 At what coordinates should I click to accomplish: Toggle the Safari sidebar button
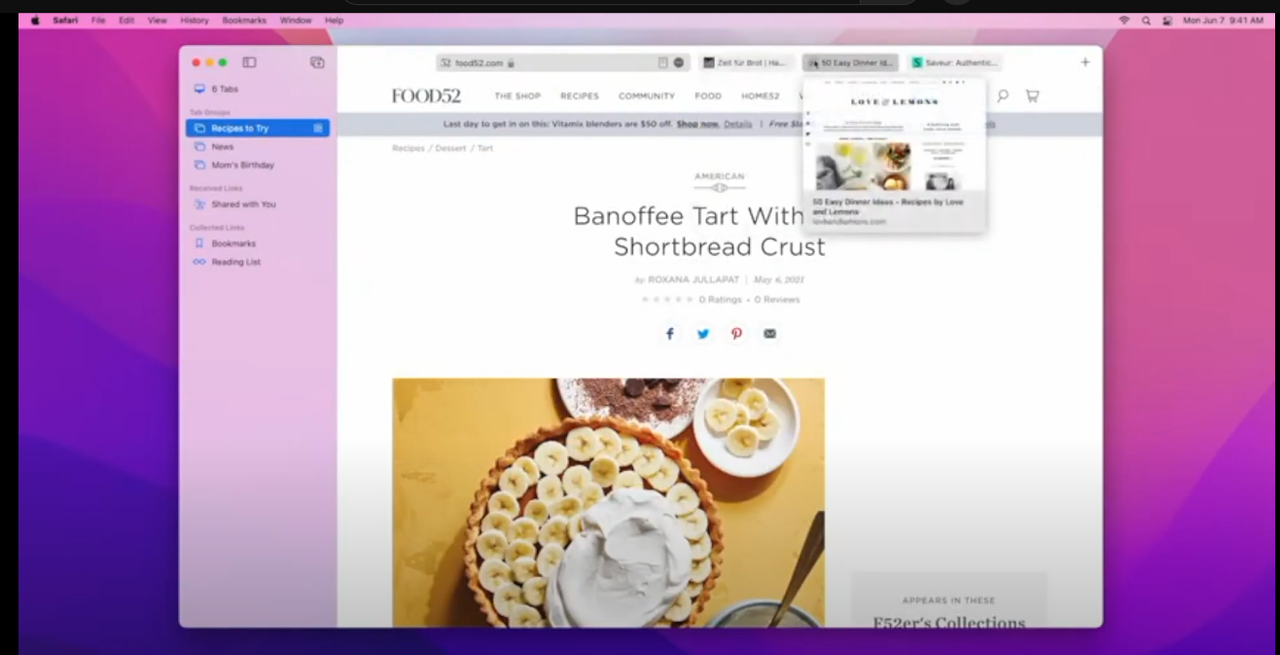point(249,62)
